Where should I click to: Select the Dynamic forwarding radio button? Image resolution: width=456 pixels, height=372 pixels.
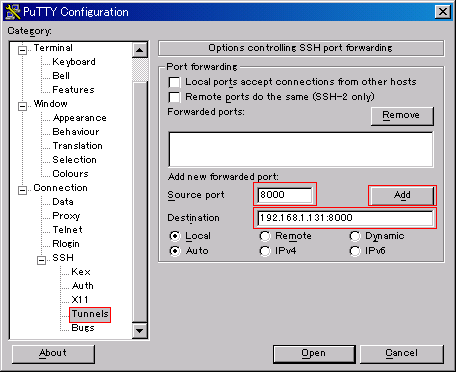click(x=355, y=236)
